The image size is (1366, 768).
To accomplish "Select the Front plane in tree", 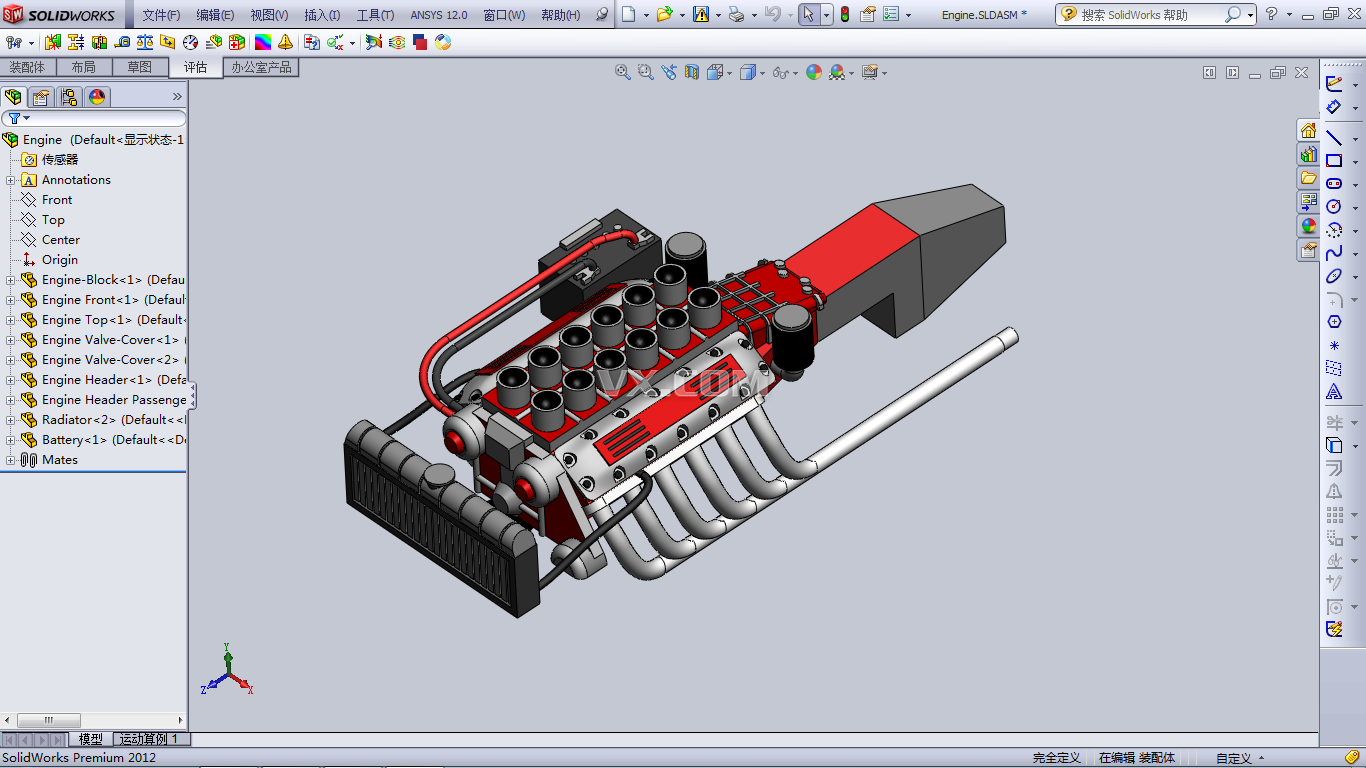I will [x=57, y=200].
